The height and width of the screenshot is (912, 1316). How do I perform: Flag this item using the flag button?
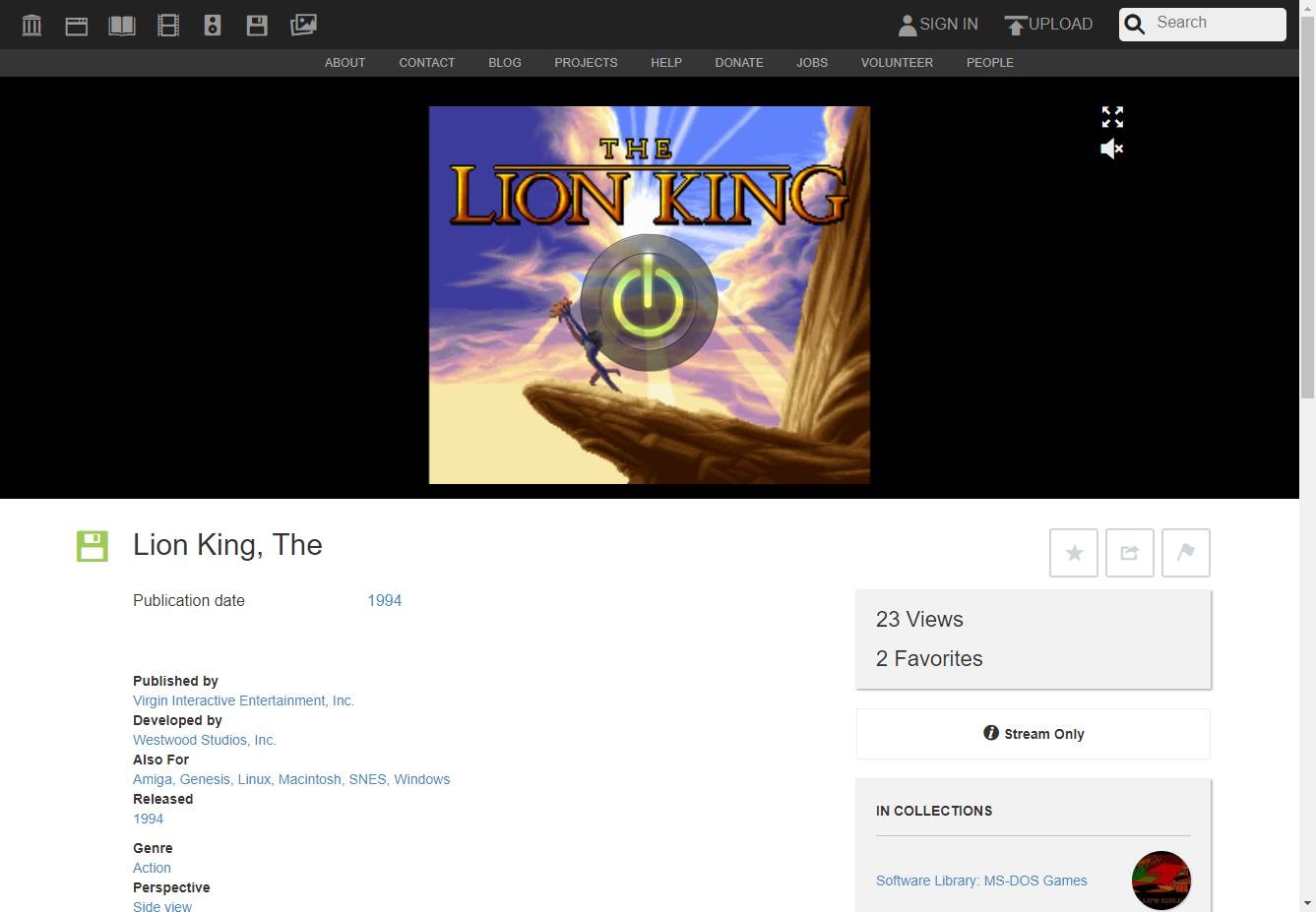coord(1186,553)
